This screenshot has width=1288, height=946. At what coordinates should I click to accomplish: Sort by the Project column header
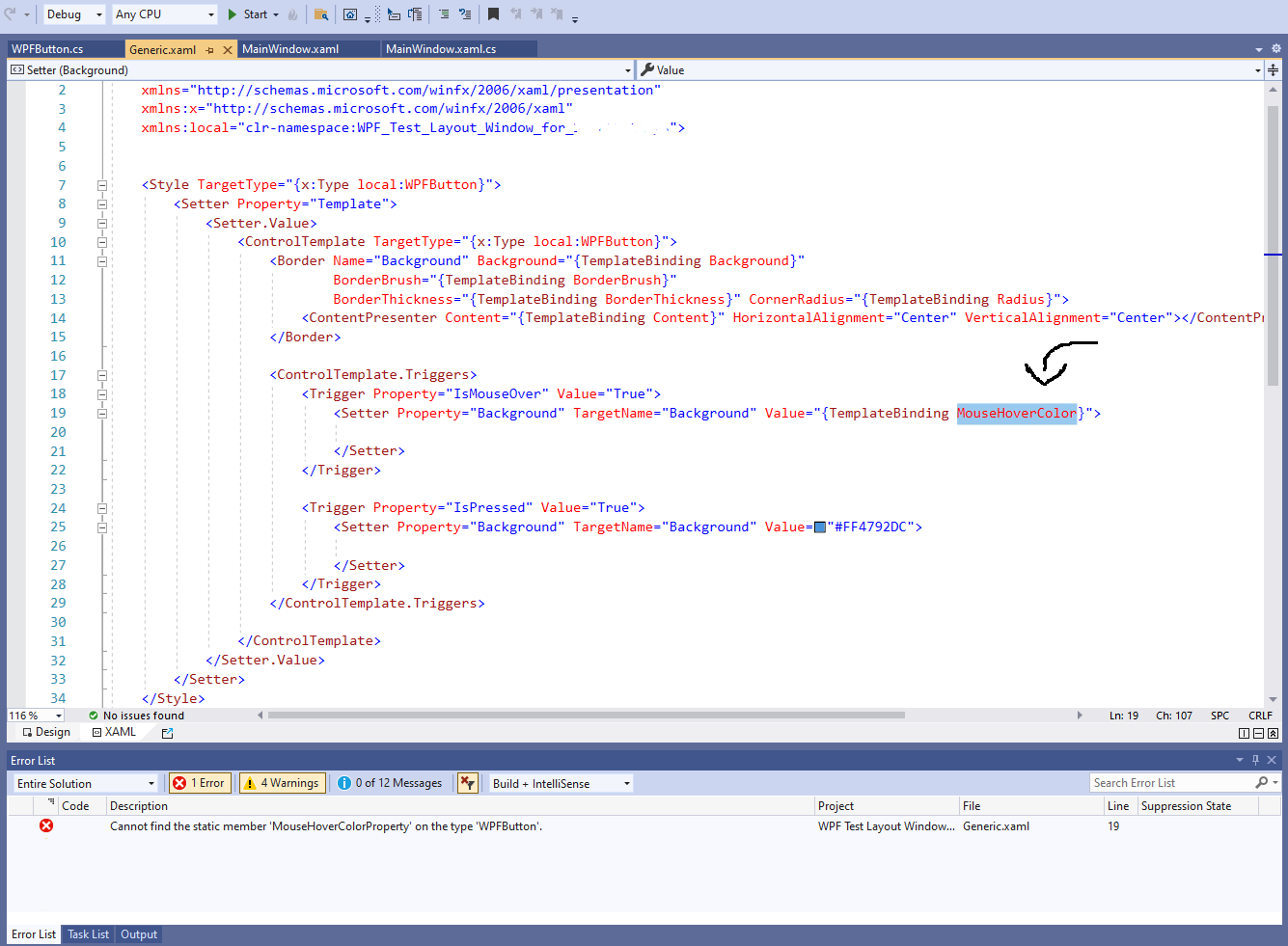886,806
